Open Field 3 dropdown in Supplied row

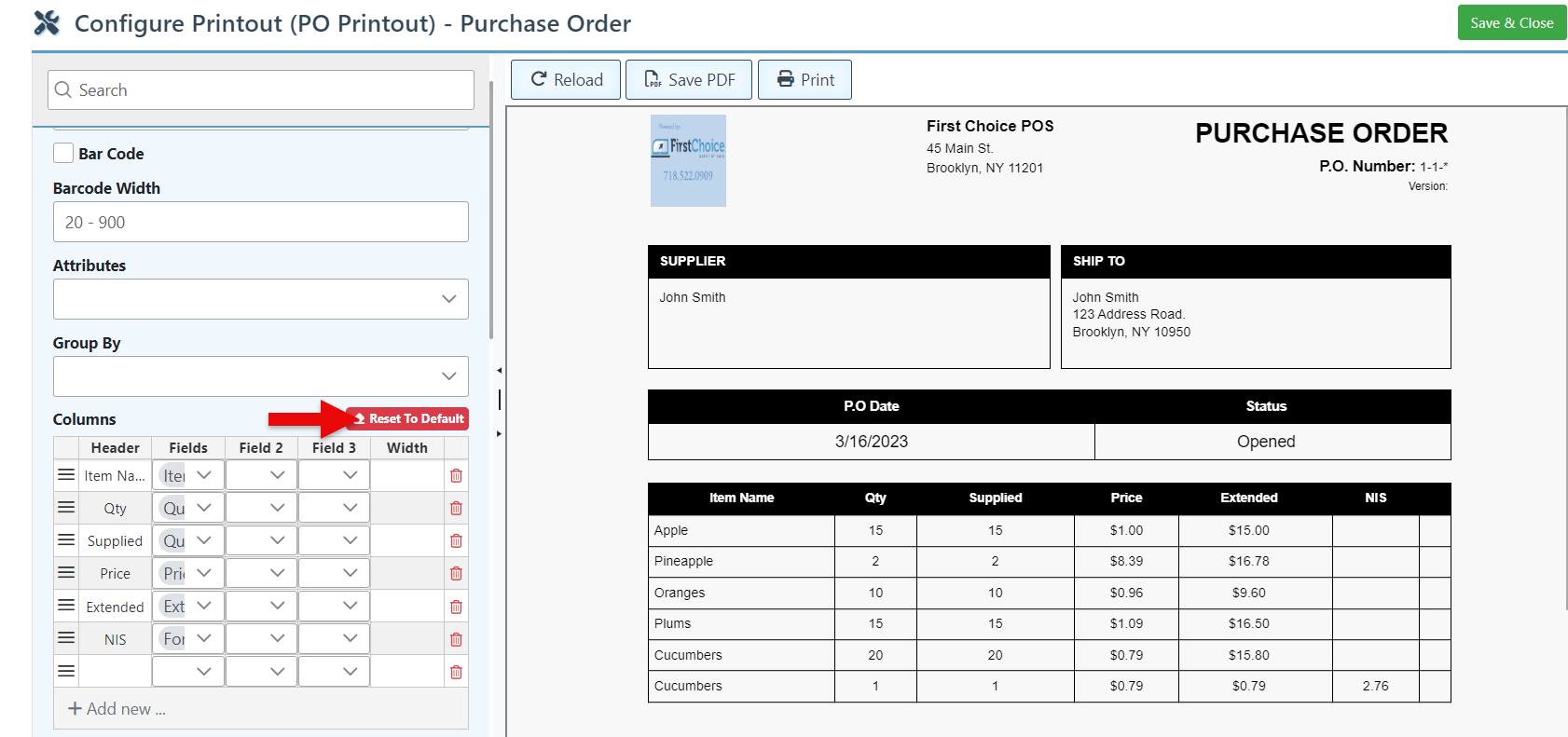tap(334, 540)
